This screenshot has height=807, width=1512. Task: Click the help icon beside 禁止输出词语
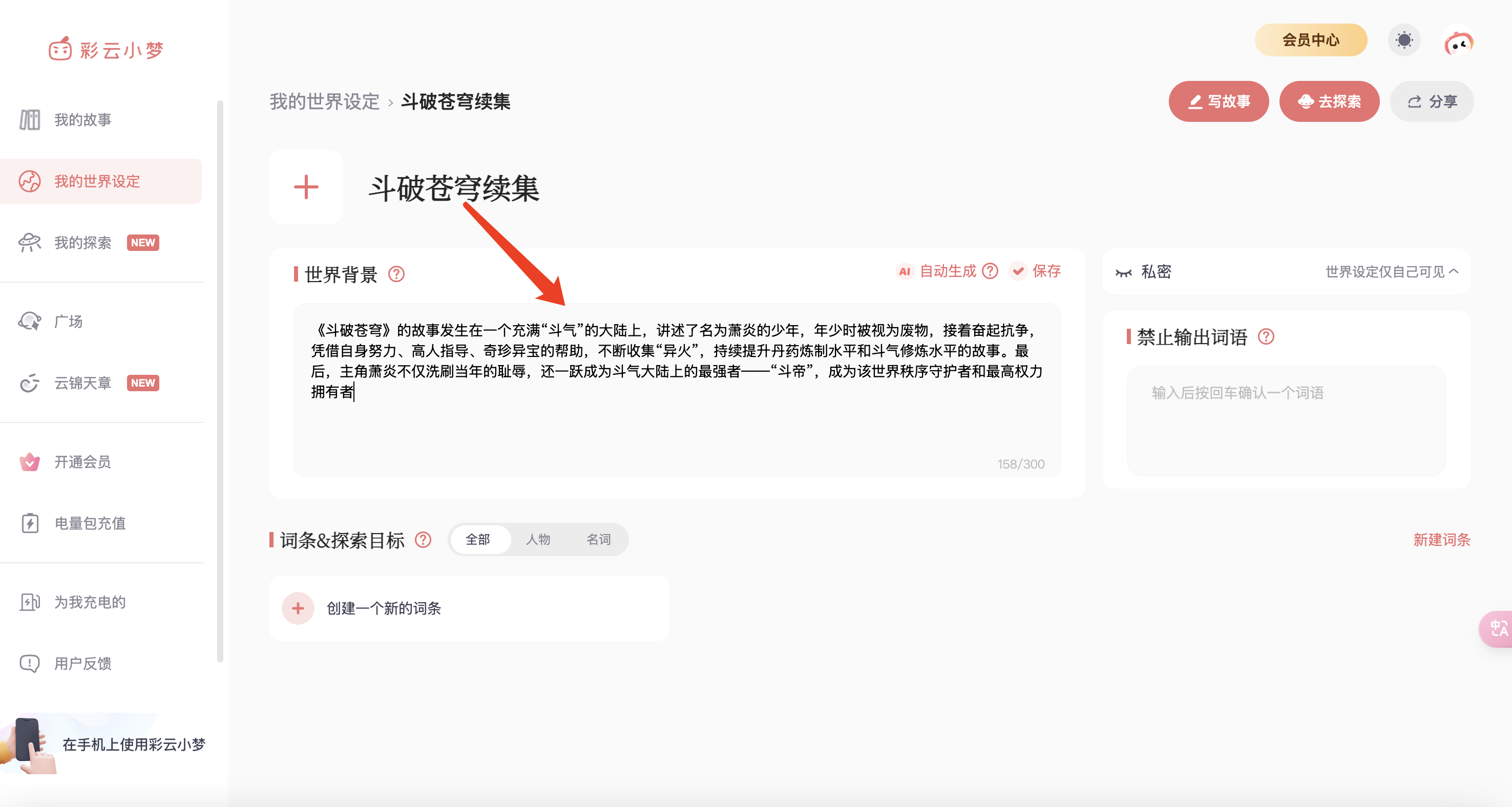[1266, 337]
